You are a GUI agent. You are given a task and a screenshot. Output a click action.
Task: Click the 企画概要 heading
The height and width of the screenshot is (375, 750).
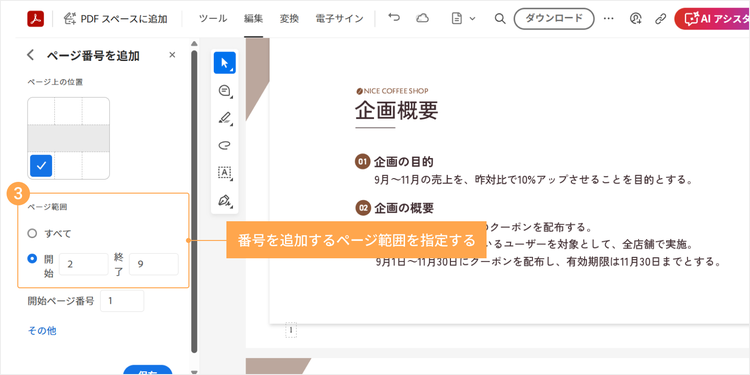pyautogui.click(x=397, y=111)
